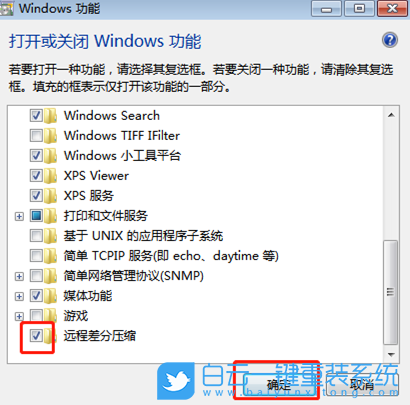This screenshot has width=410, height=405.
Task: Uncheck the 远程差分压缩 checkbox
Action: coord(36,335)
